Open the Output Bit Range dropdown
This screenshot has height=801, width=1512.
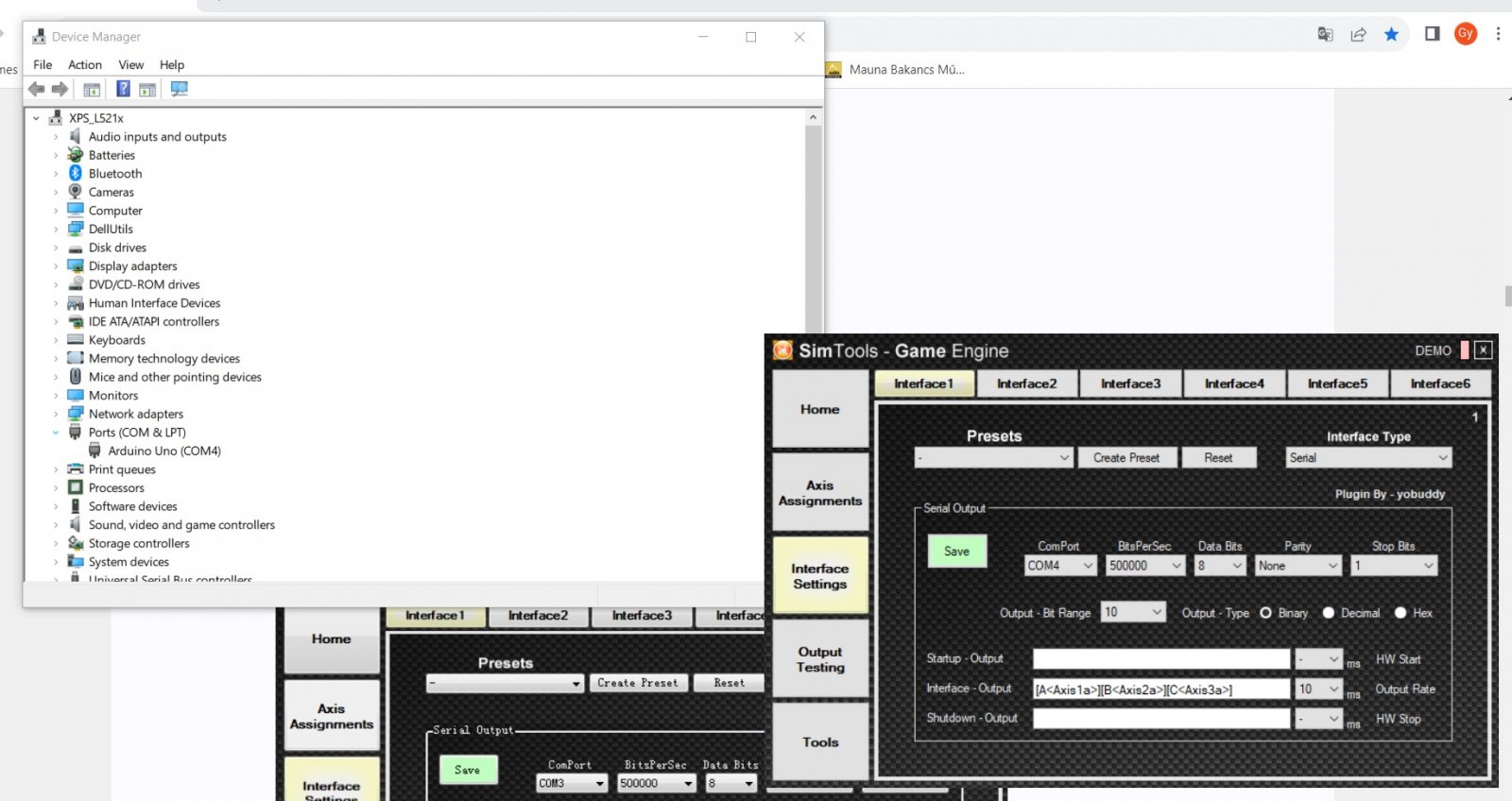pyautogui.click(x=1133, y=613)
